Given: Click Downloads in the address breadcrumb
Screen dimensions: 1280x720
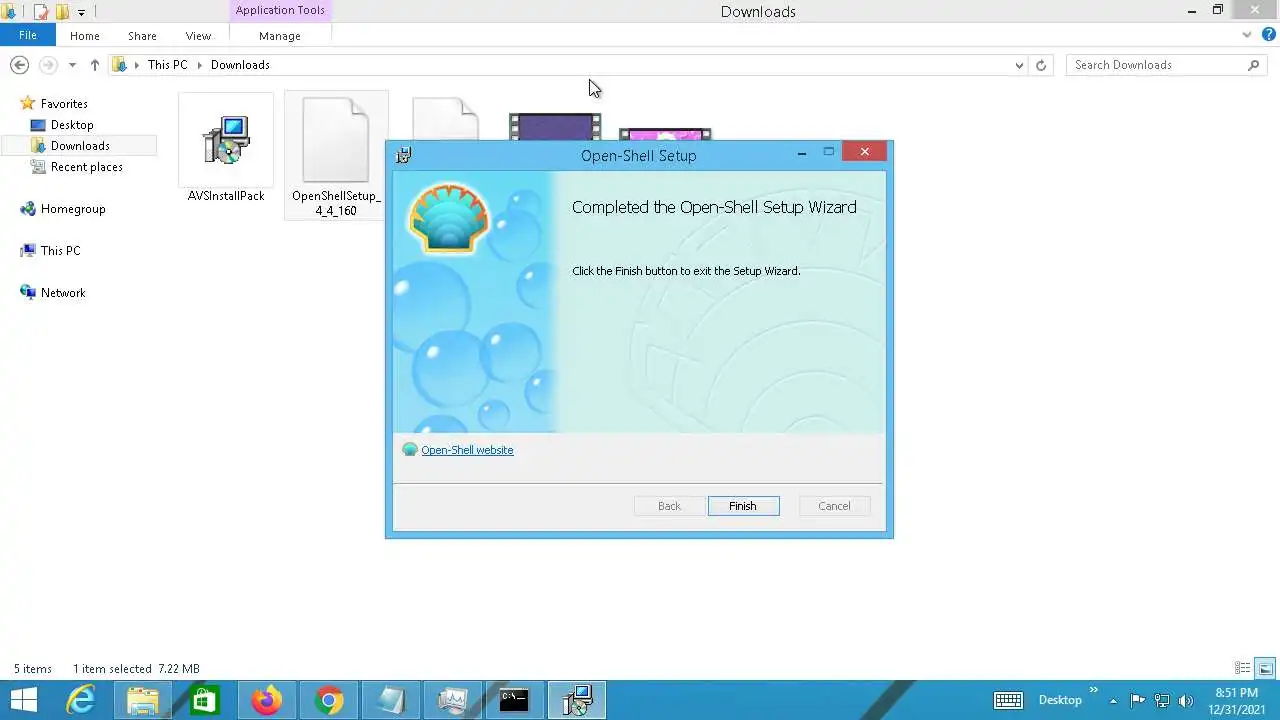Looking at the screenshot, I should (240, 65).
